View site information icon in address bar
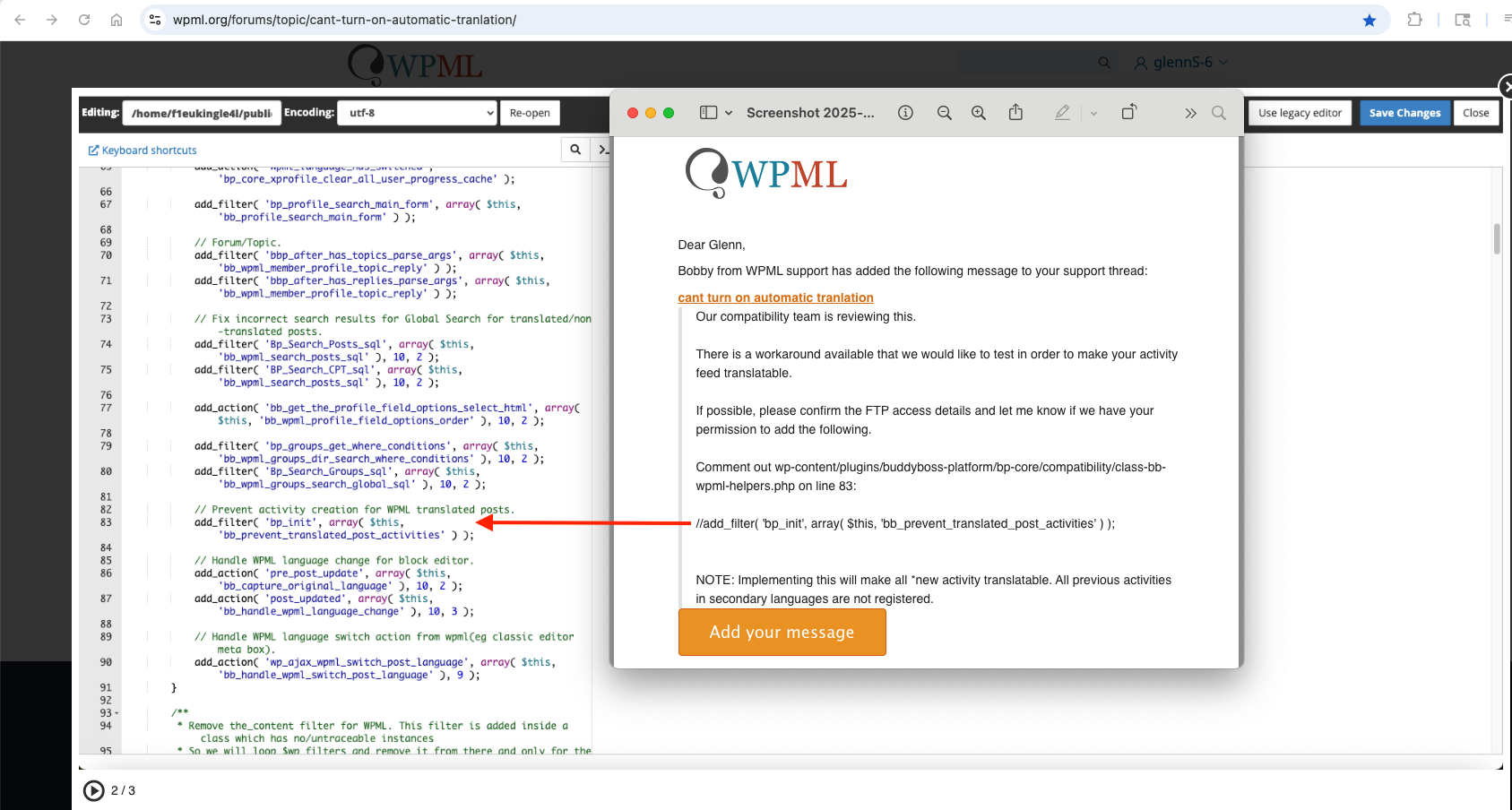 point(155,20)
